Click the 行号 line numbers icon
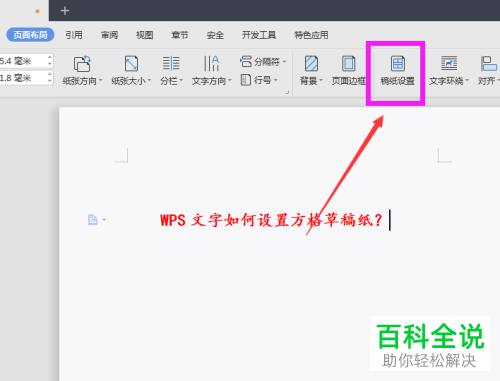The height and width of the screenshot is (381, 500). pyautogui.click(x=246, y=80)
